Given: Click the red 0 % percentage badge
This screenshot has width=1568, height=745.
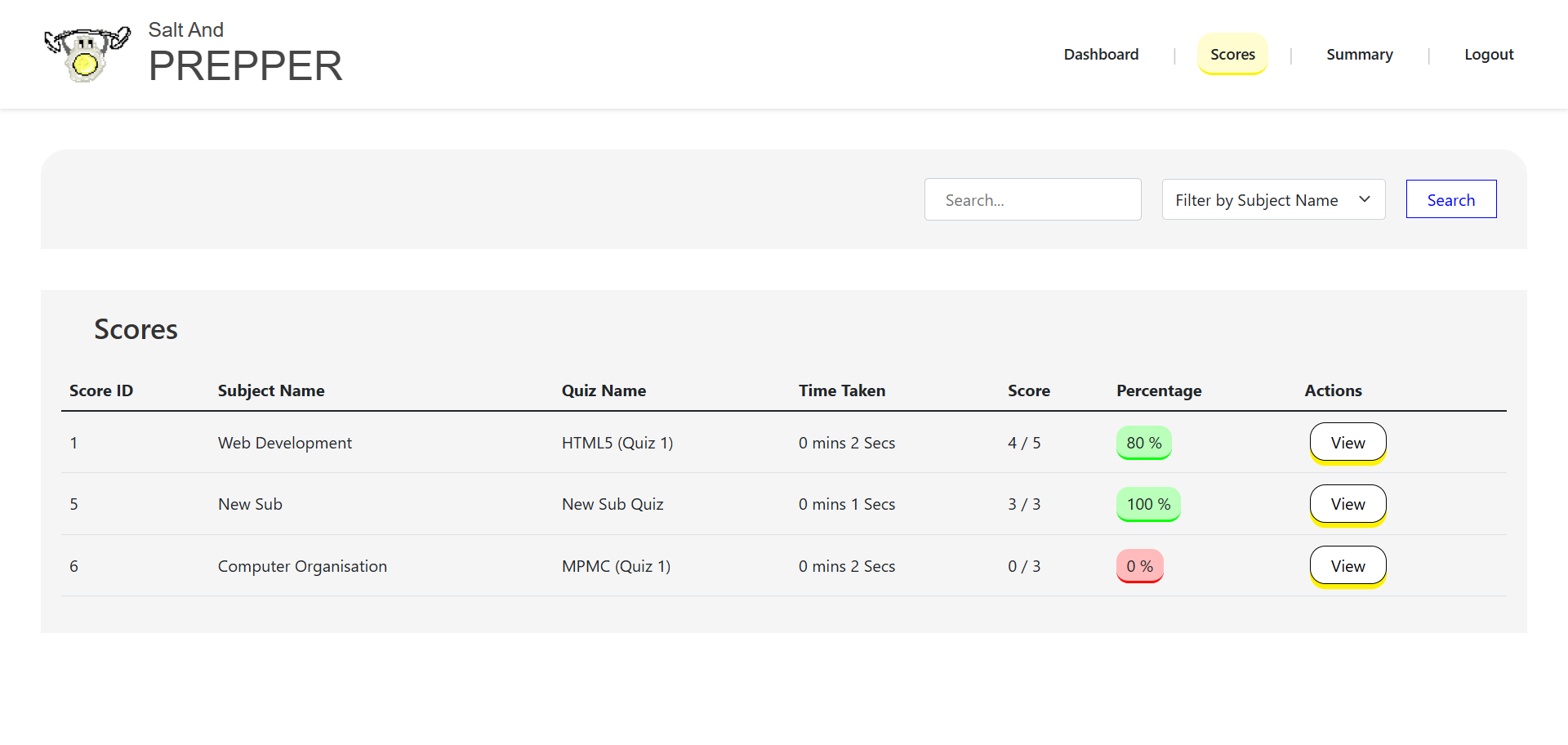Looking at the screenshot, I should point(1139,566).
